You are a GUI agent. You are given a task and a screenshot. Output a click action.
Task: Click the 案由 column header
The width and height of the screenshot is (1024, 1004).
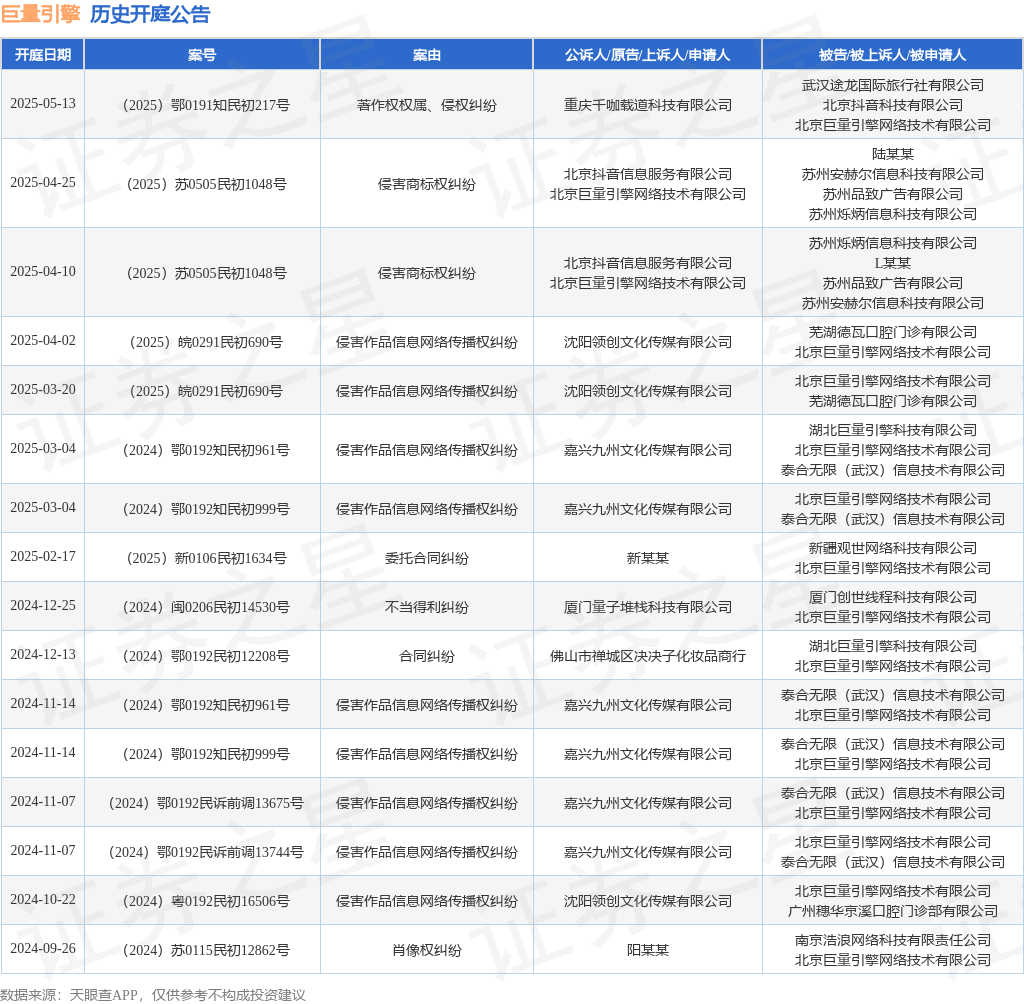(x=426, y=55)
